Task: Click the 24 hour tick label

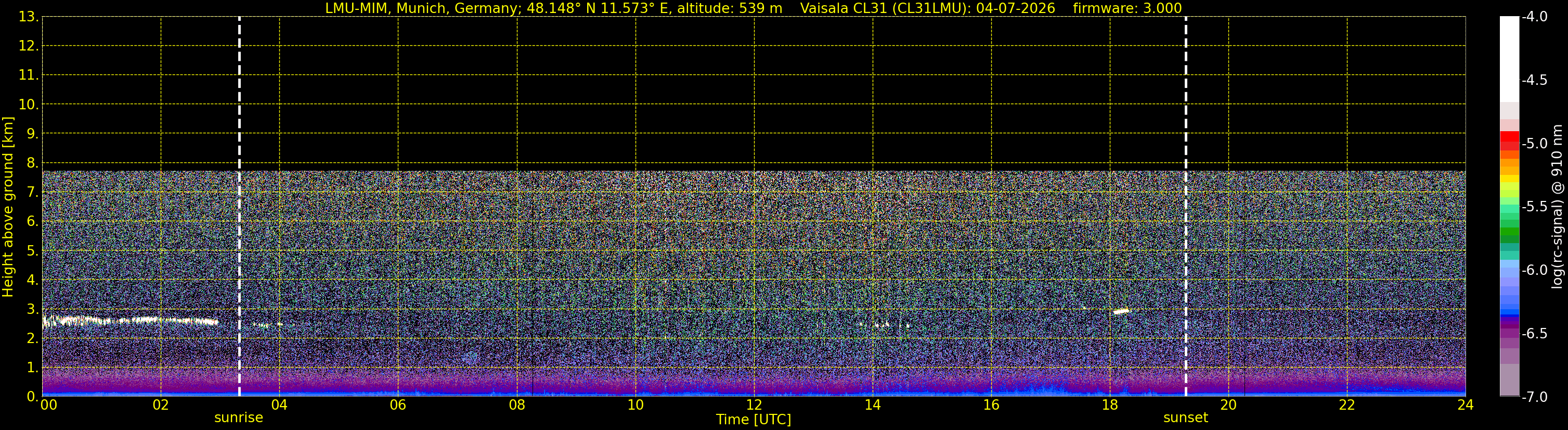Action: click(1465, 404)
